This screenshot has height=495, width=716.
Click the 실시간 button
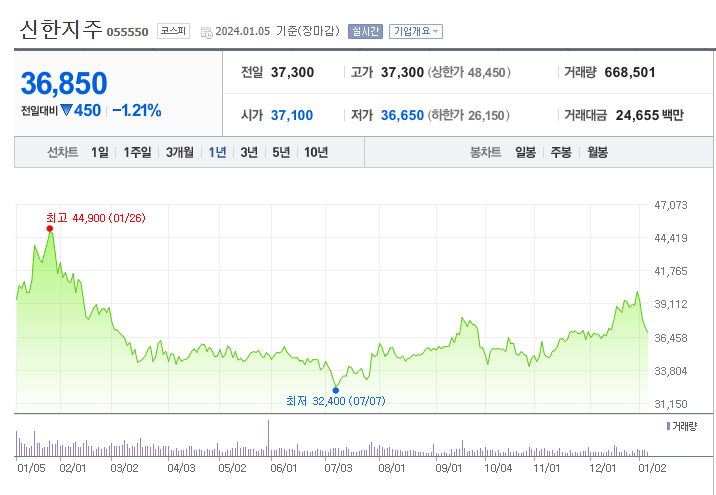[365, 32]
